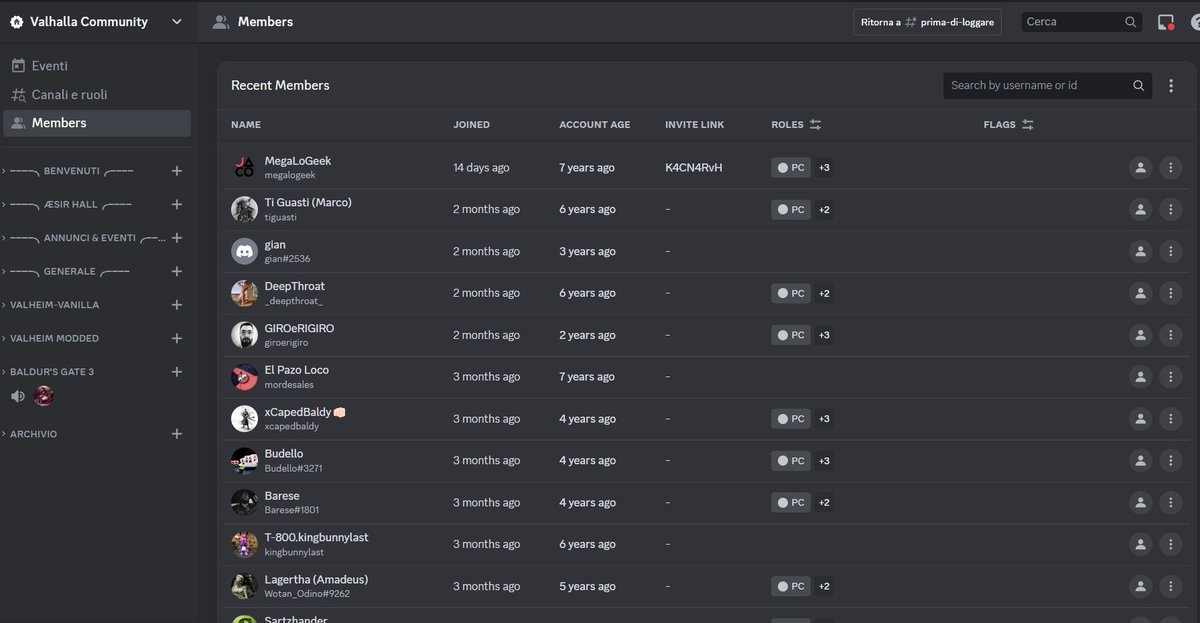Open the three-dot overflow menu on Ti Guasti's row
Image resolution: width=1200 pixels, height=623 pixels.
coord(1170,209)
